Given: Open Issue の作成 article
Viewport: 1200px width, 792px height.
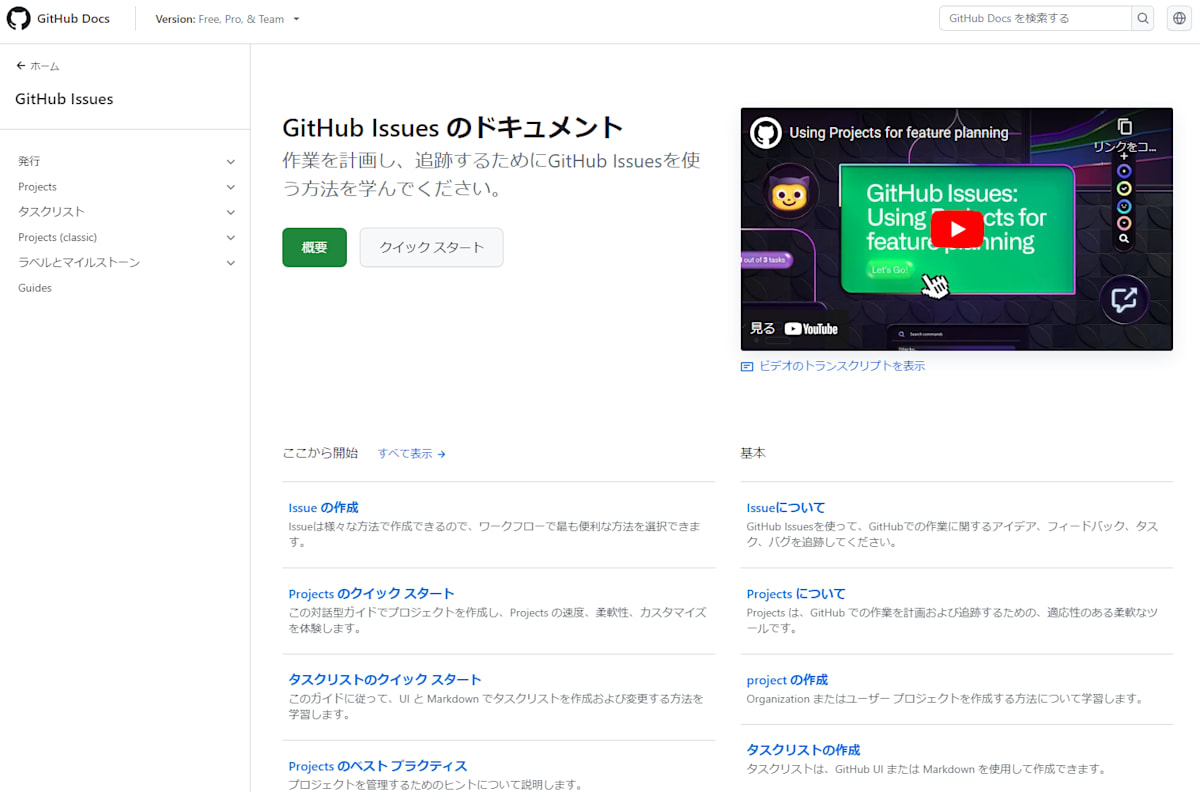Looking at the screenshot, I should [323, 508].
